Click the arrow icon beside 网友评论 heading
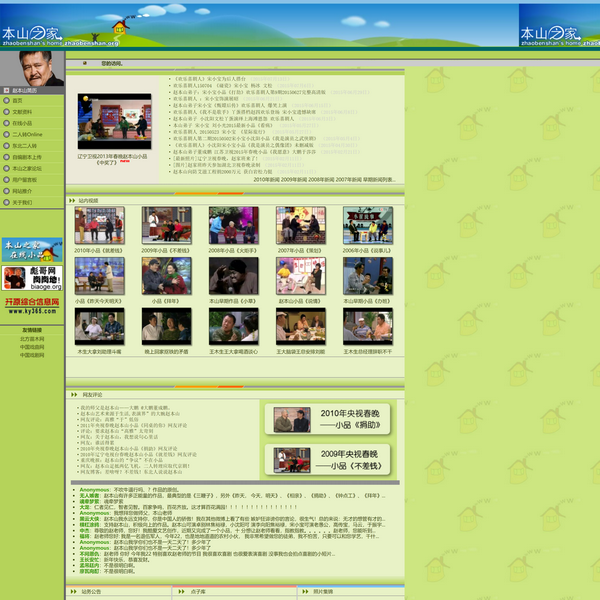 73,396
